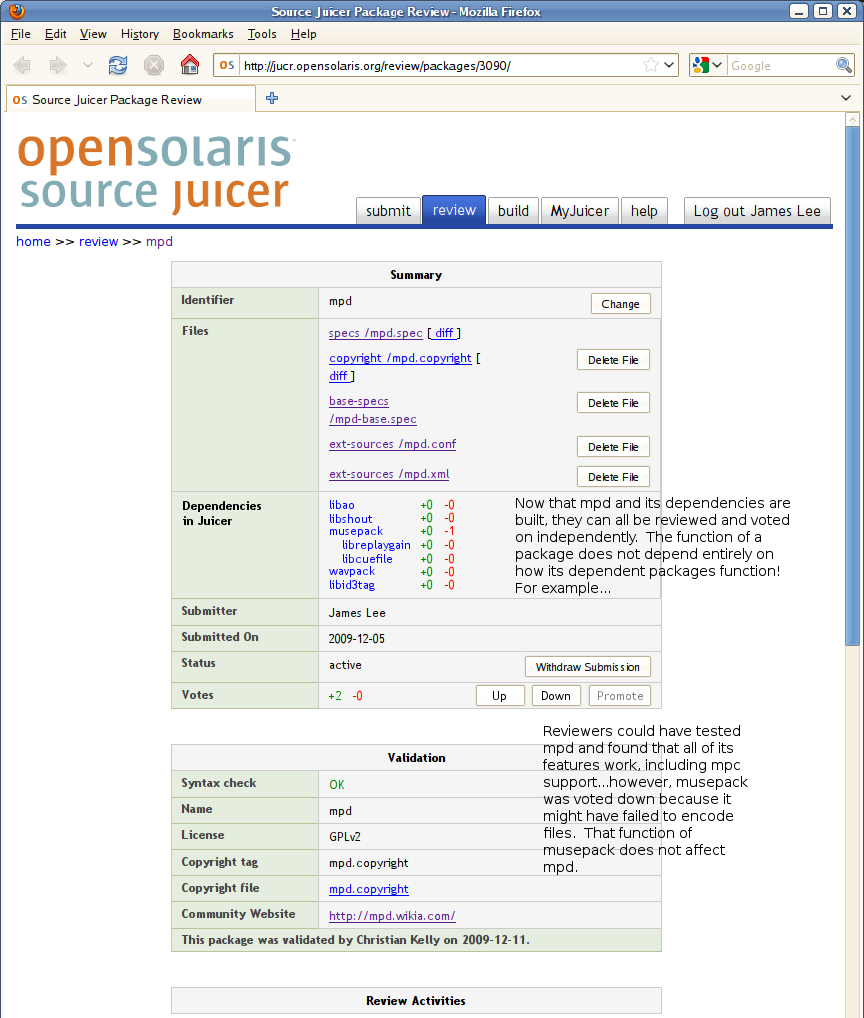Switch to the build tab
The image size is (864, 1018).
[x=513, y=210]
